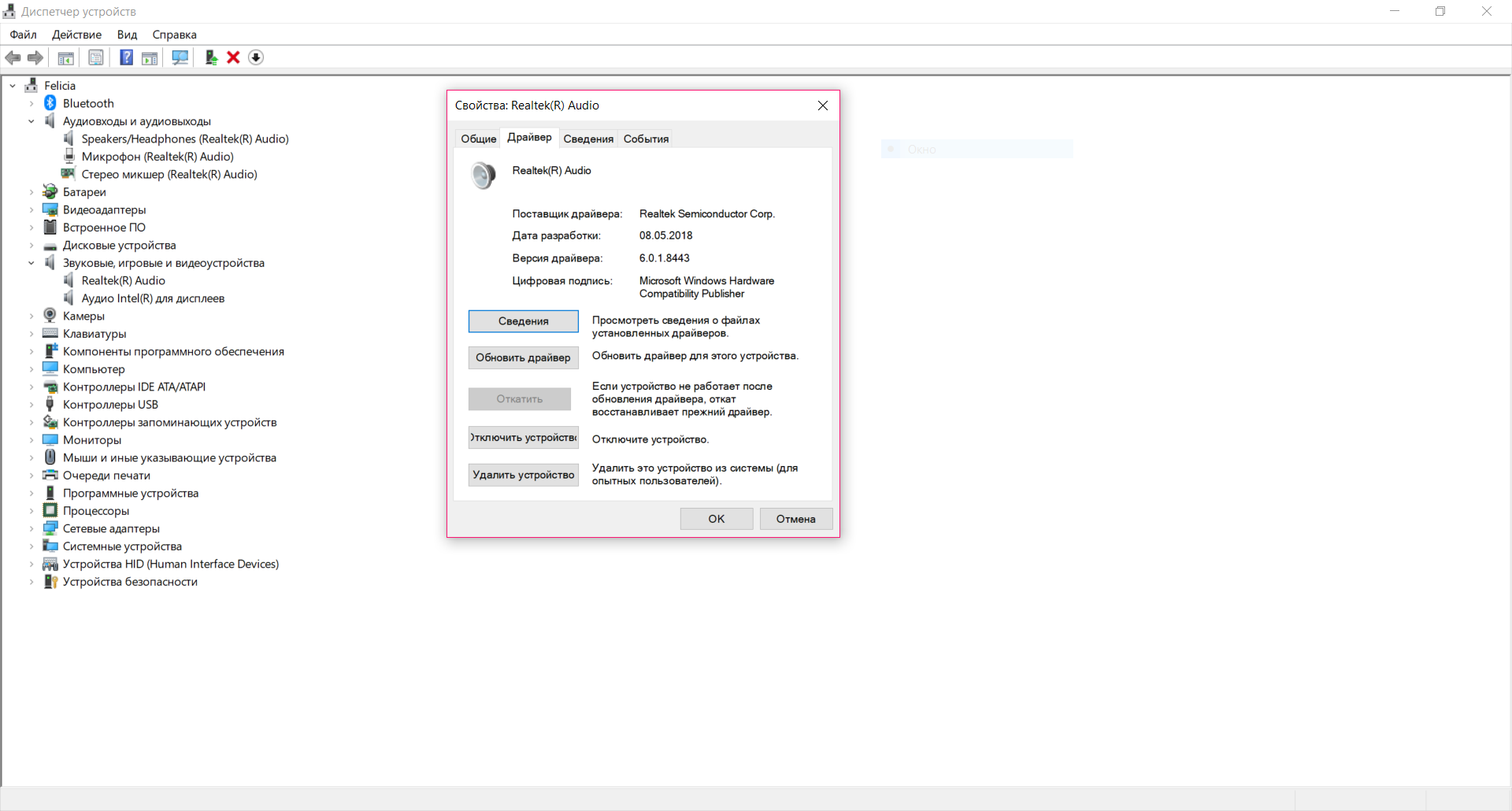The image size is (1512, 811).
Task: Expand the Bluetooth category
Action: (31, 103)
